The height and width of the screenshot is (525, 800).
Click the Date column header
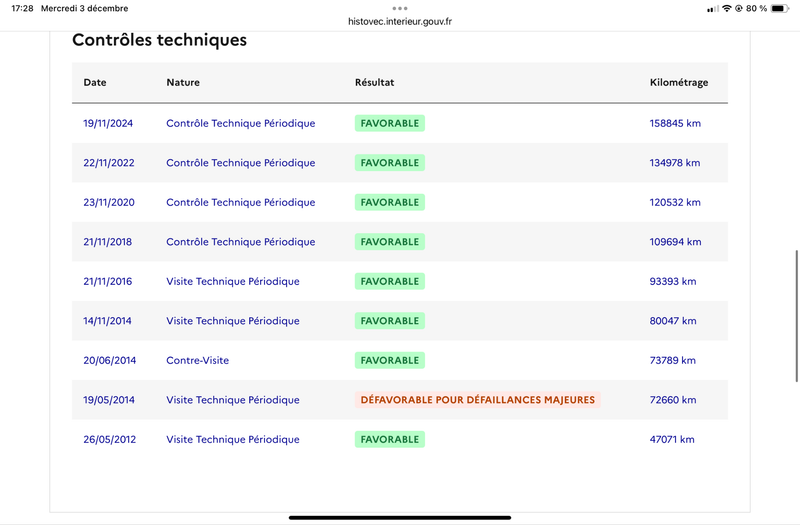click(x=95, y=82)
